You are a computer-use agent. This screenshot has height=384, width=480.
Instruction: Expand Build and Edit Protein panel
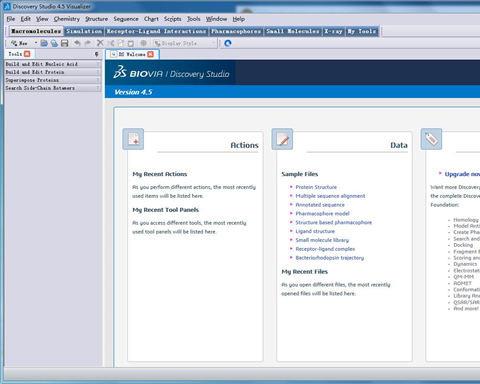click(52, 72)
